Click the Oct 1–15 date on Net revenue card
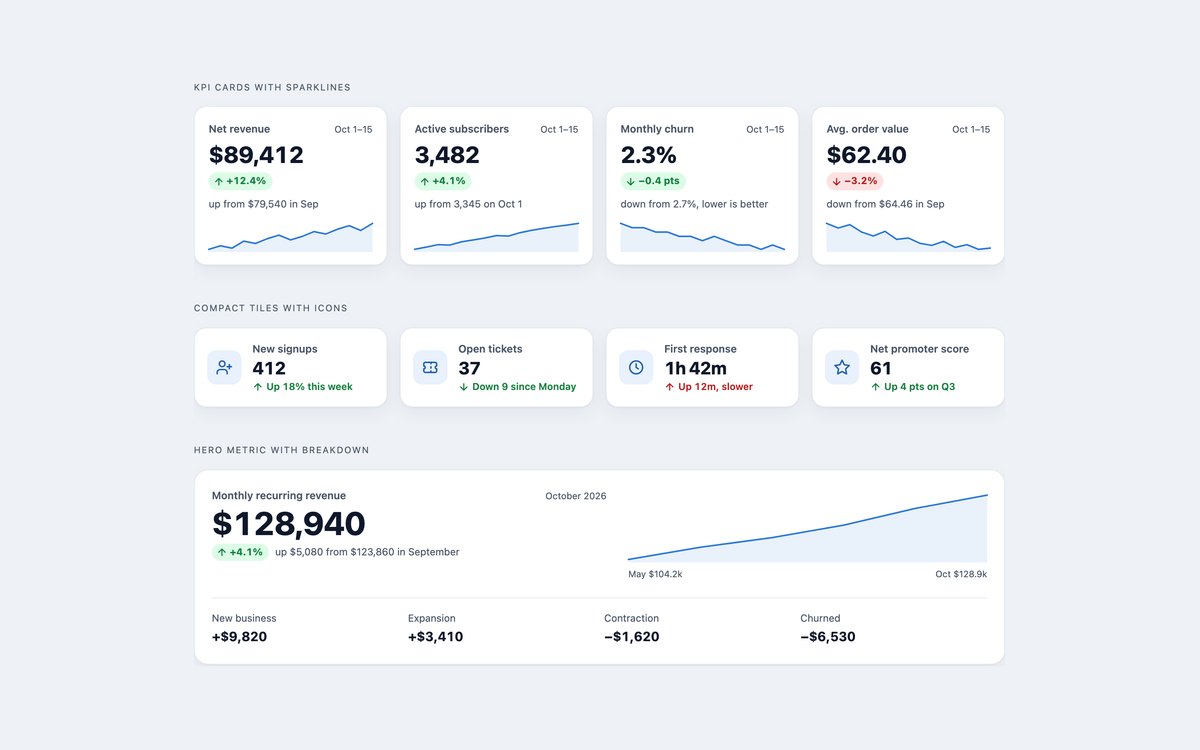1200x750 pixels. click(x=353, y=130)
